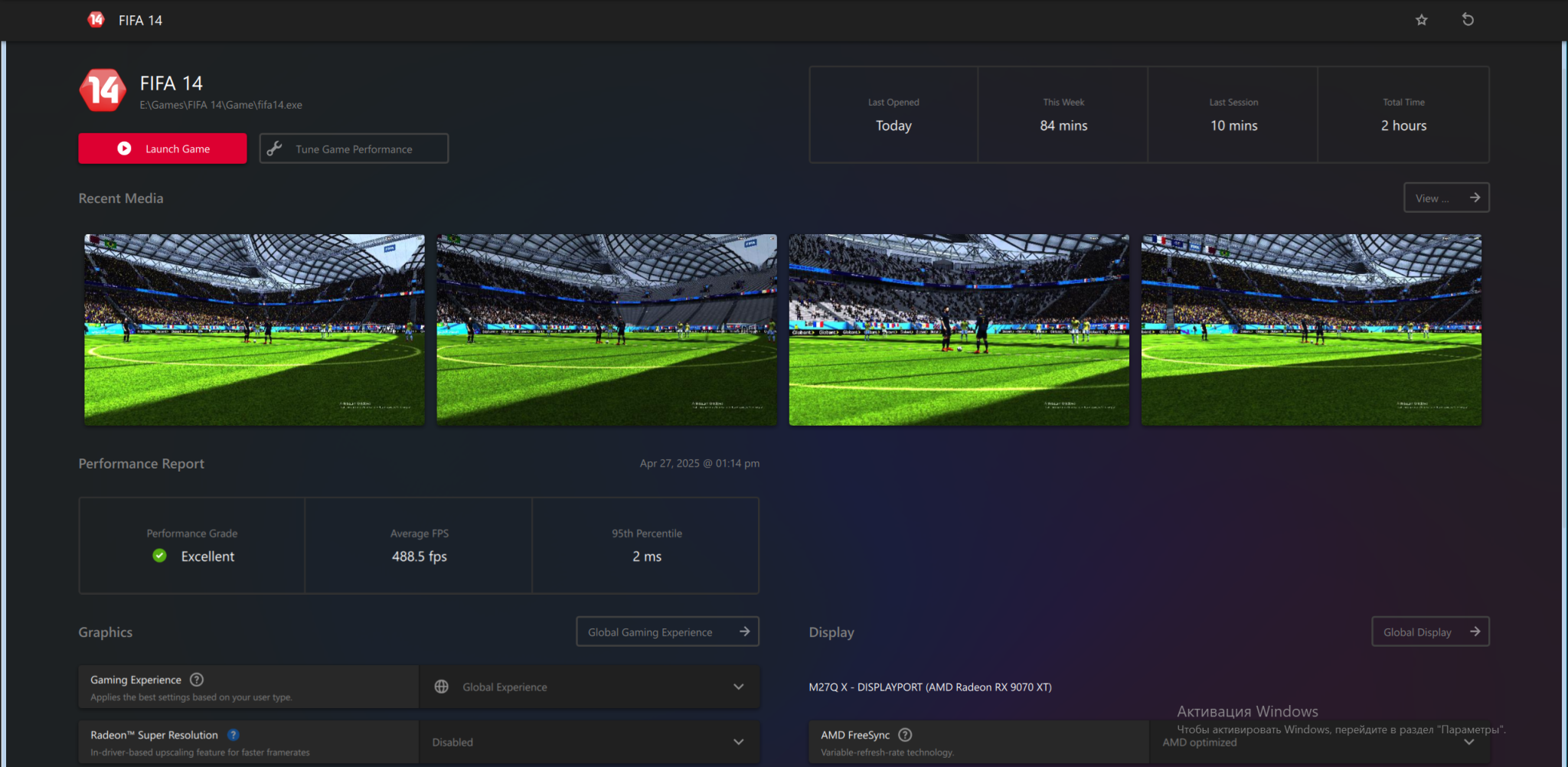Click the Display section heading

(831, 632)
